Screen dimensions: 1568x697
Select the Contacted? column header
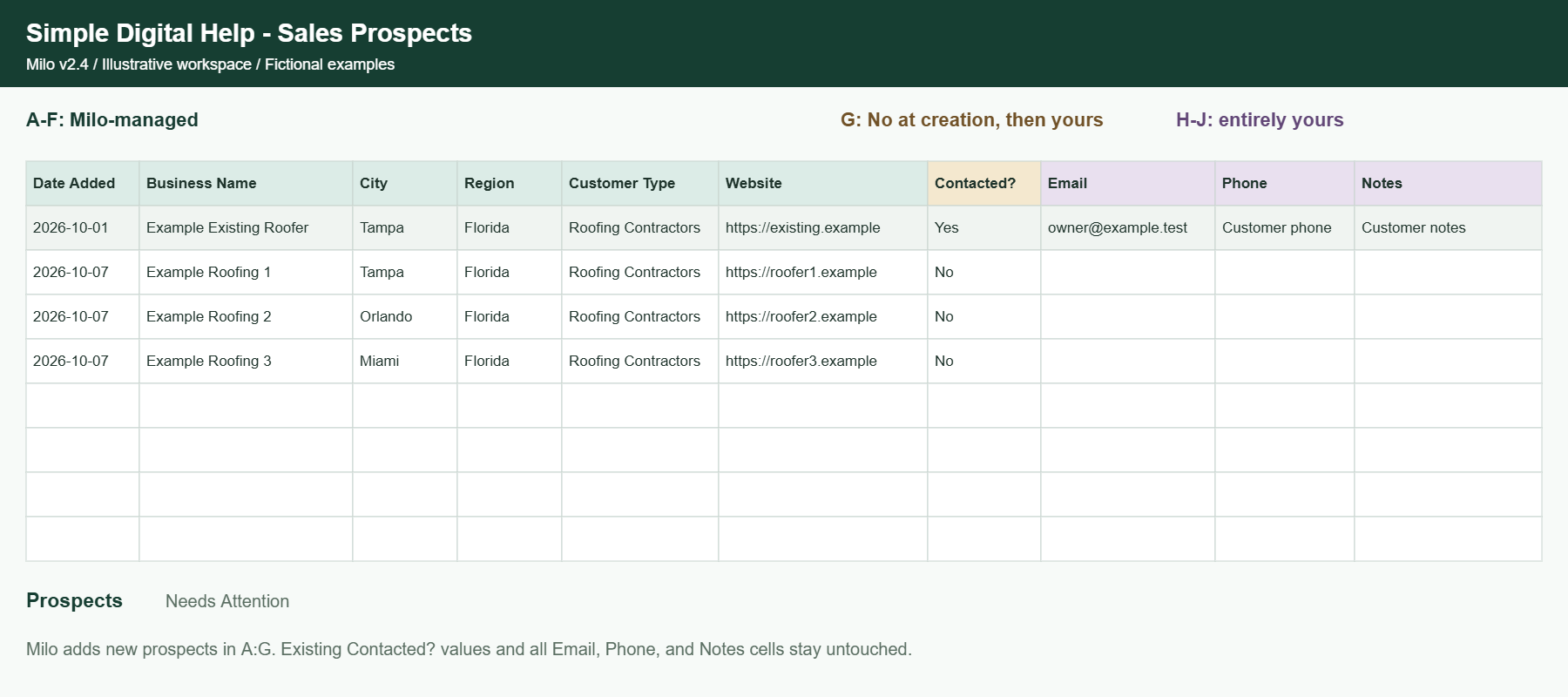coord(984,183)
